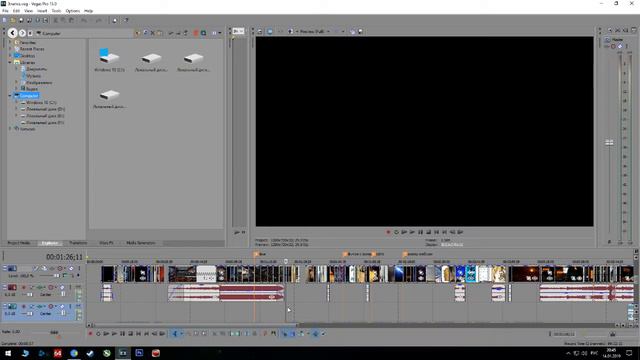Select Recent Places in Explorer tree
The image size is (640, 360).
pyautogui.click(x=32, y=49)
